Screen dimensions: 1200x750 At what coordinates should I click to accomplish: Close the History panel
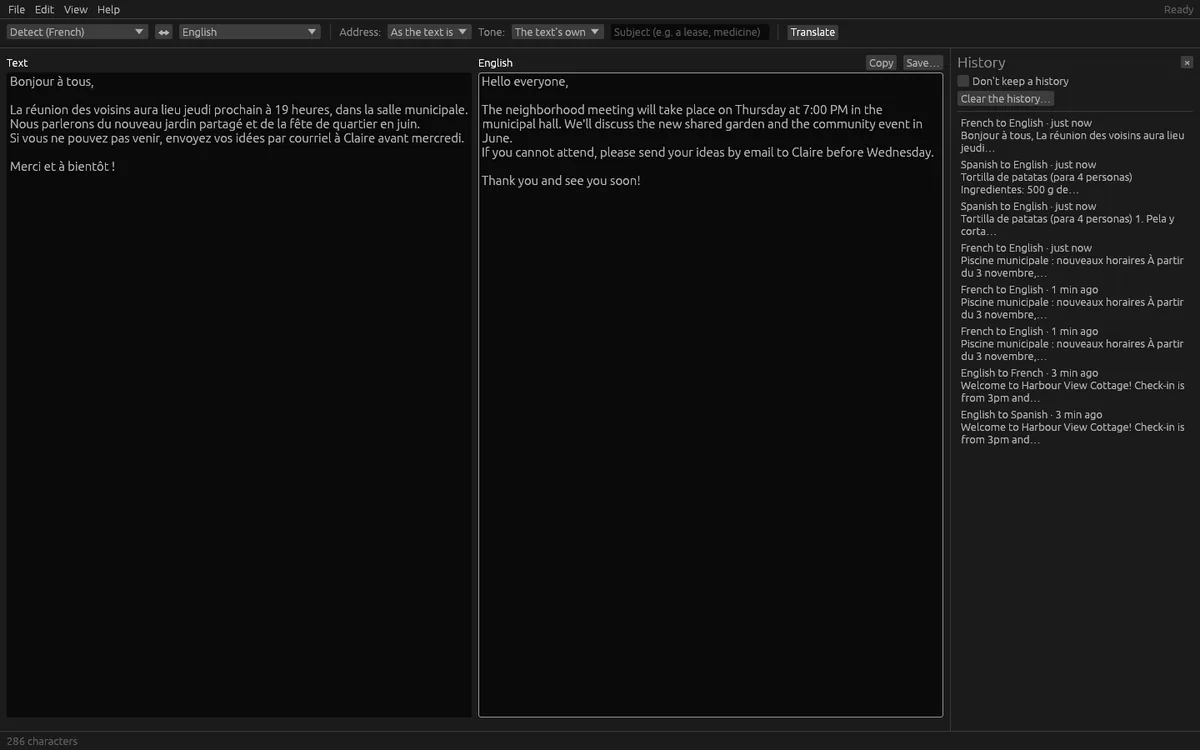[x=1187, y=62]
